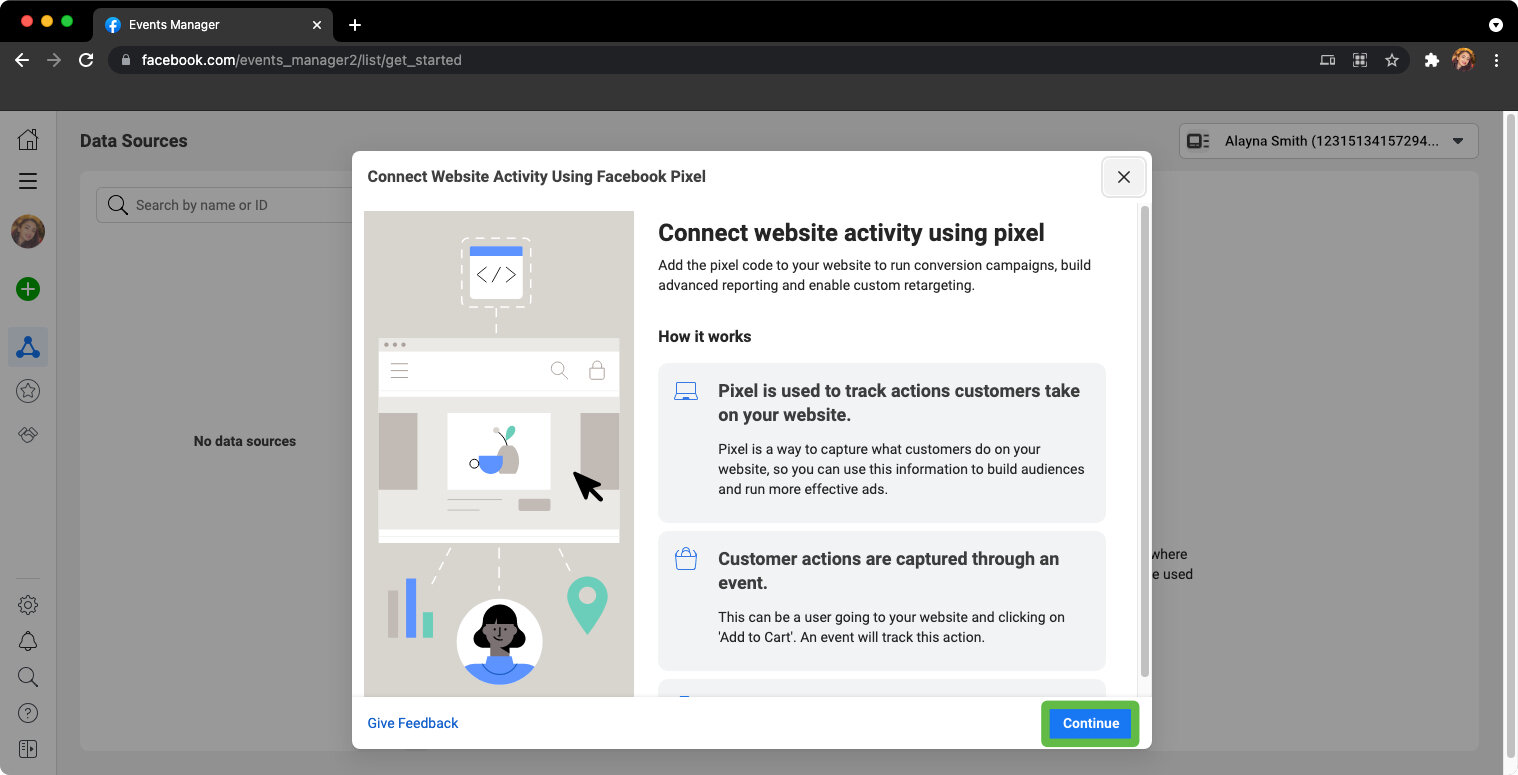
Task: Click the 'No data sources' text
Action: (245, 441)
